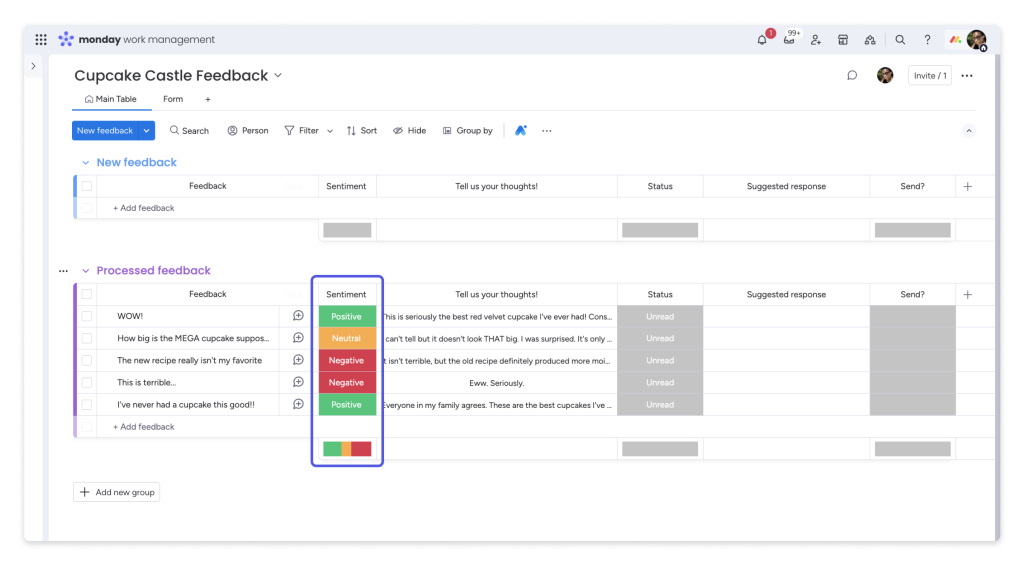
Task: Open the toolbar Search option
Action: 189,131
